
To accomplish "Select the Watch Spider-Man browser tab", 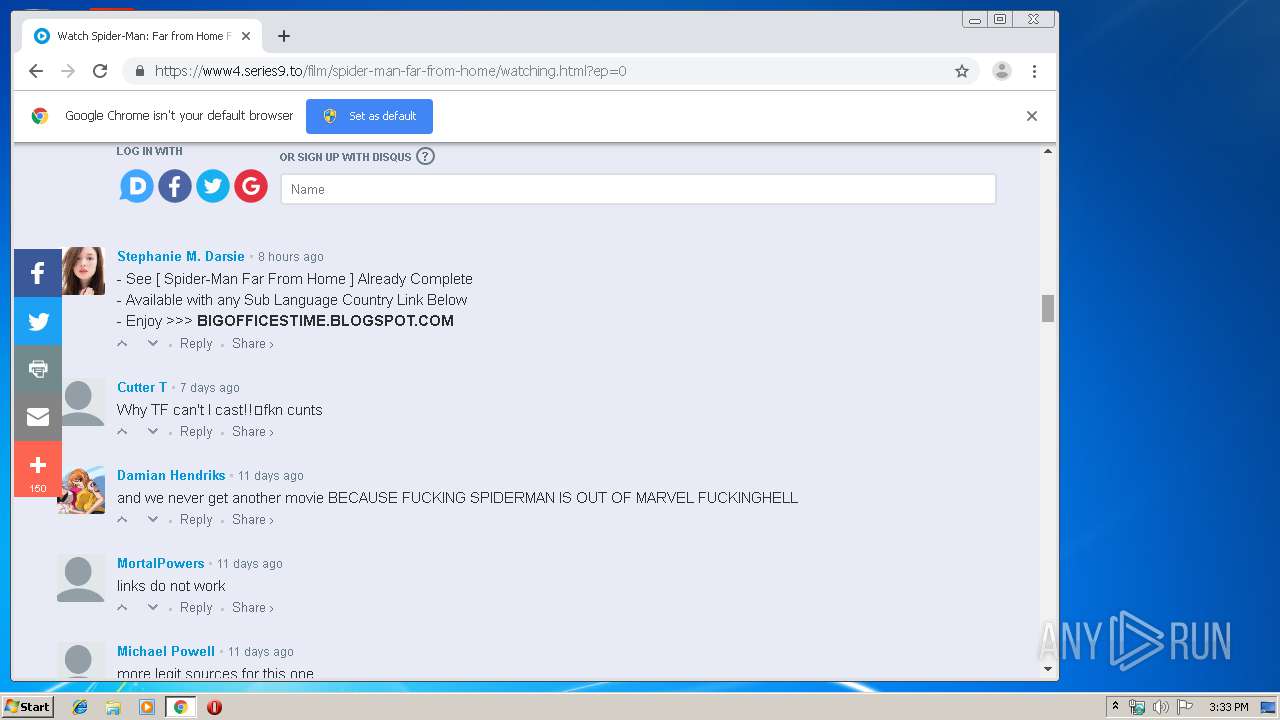I will coord(142,36).
